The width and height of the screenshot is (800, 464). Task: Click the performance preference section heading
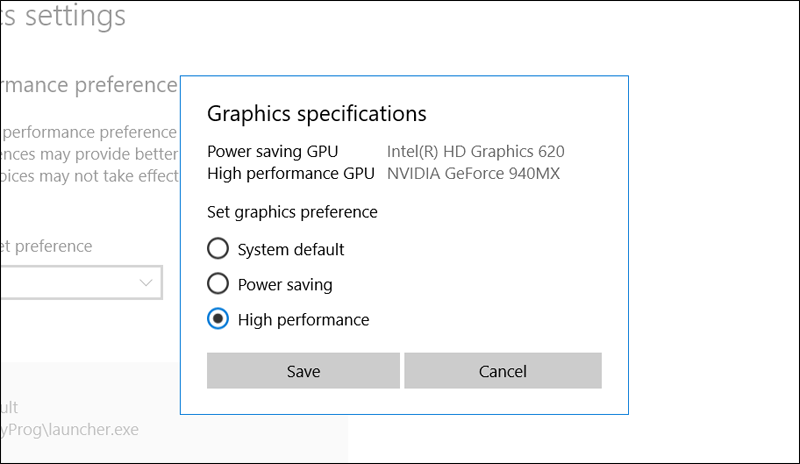(88, 85)
